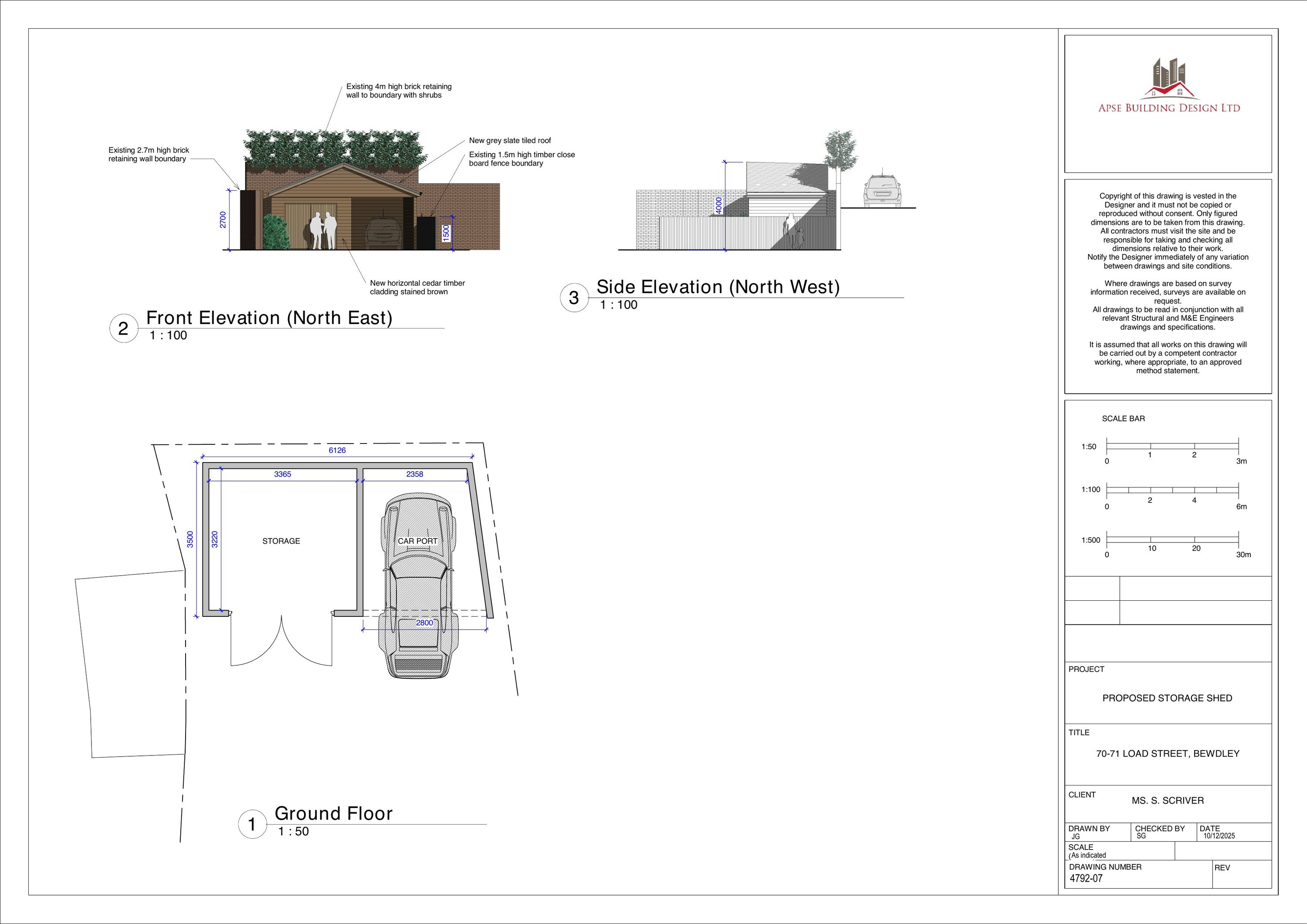Screen dimensions: 1307x924
Task: Click the parked car in side elevation
Action: coord(882,191)
